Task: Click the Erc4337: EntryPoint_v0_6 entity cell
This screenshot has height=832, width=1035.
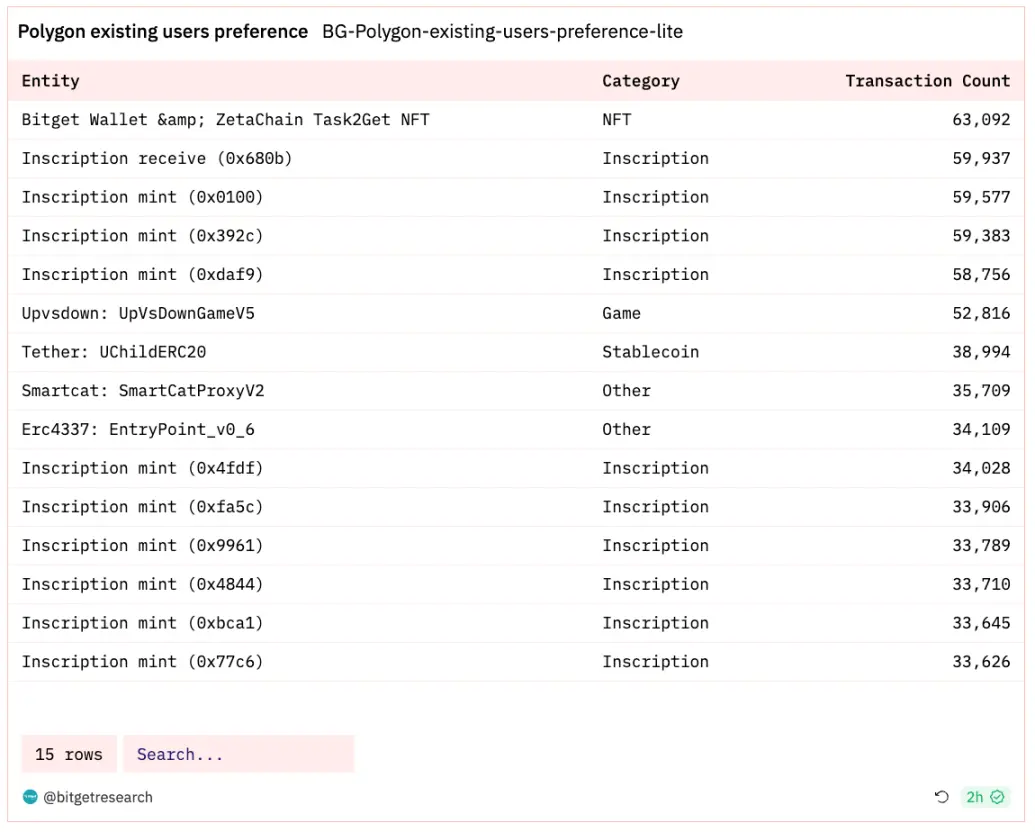Action: coord(138,429)
